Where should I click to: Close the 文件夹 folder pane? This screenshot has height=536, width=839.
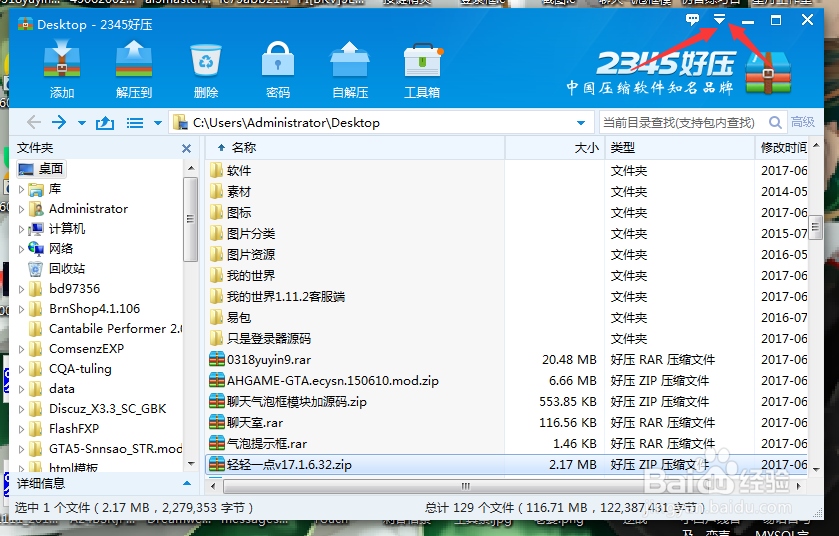[x=186, y=148]
